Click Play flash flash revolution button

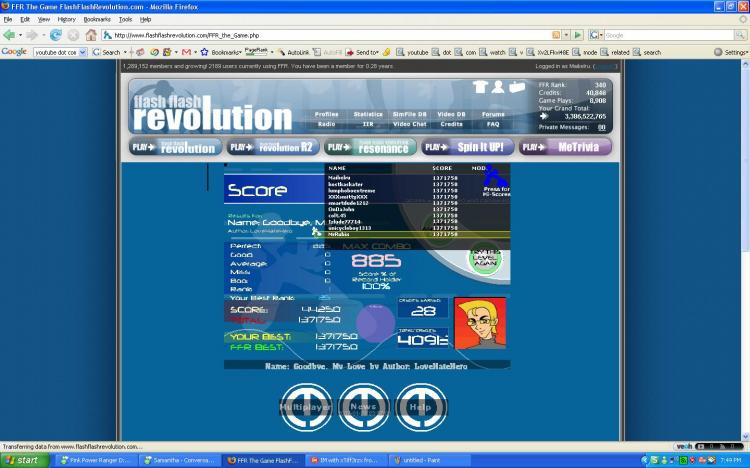(175, 147)
